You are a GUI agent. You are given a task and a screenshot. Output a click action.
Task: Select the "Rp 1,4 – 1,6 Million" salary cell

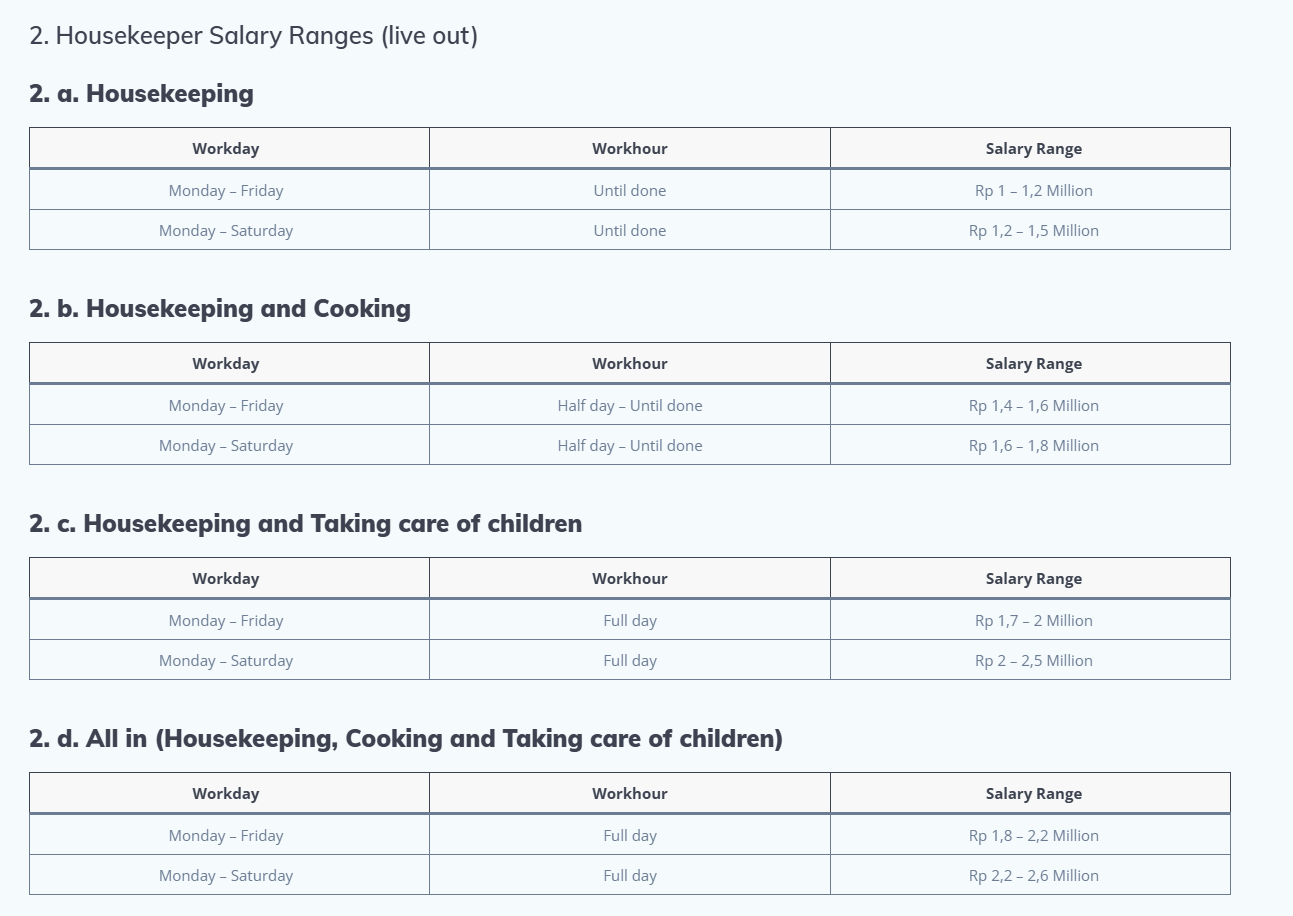1033,406
